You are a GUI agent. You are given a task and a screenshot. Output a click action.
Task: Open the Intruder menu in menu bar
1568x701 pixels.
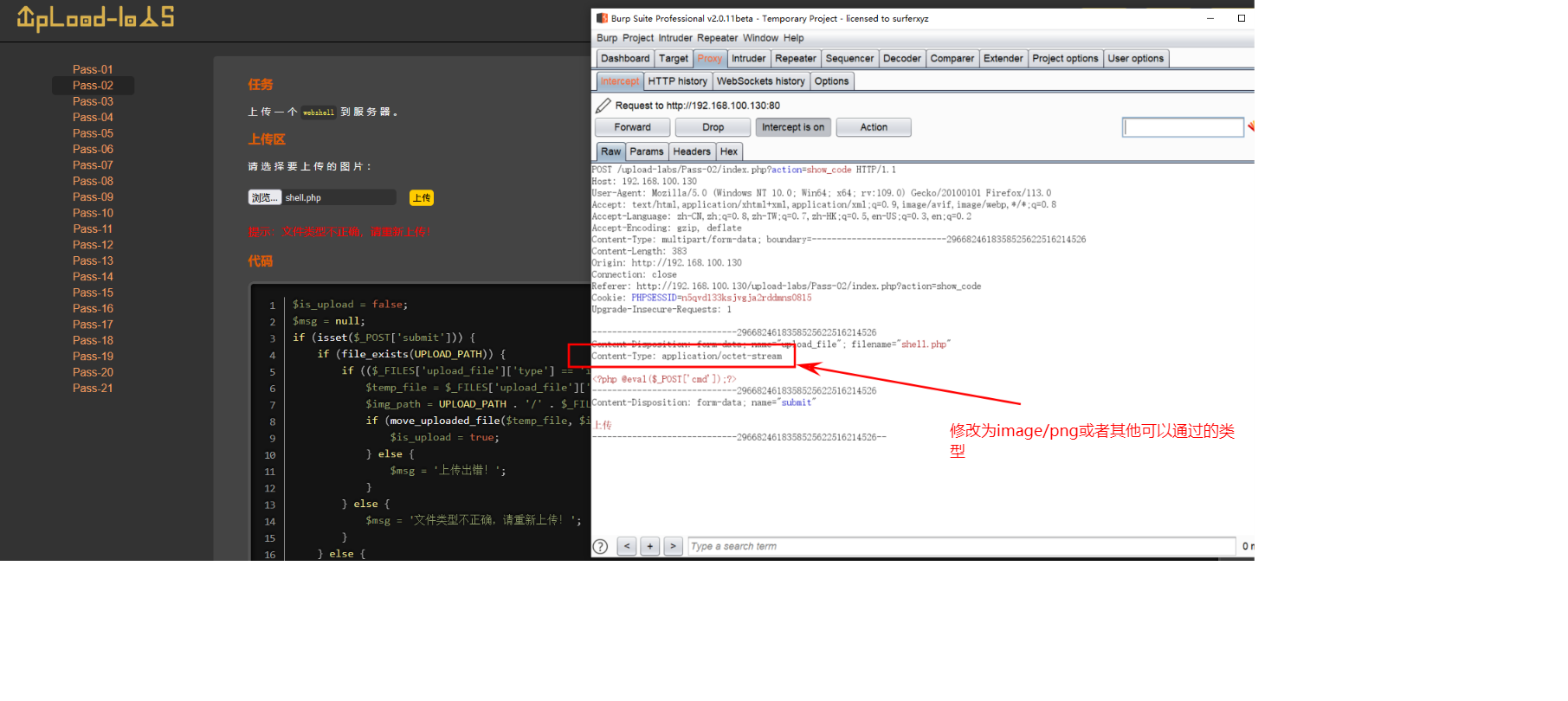[x=675, y=38]
